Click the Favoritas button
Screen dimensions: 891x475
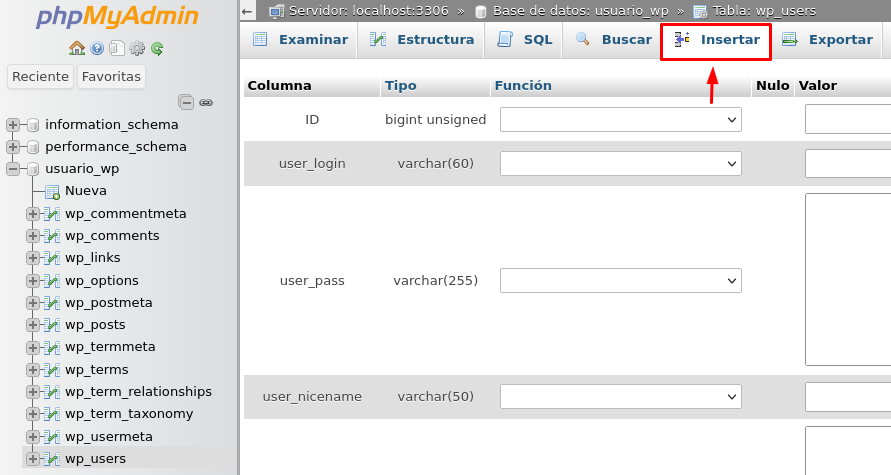click(x=111, y=77)
